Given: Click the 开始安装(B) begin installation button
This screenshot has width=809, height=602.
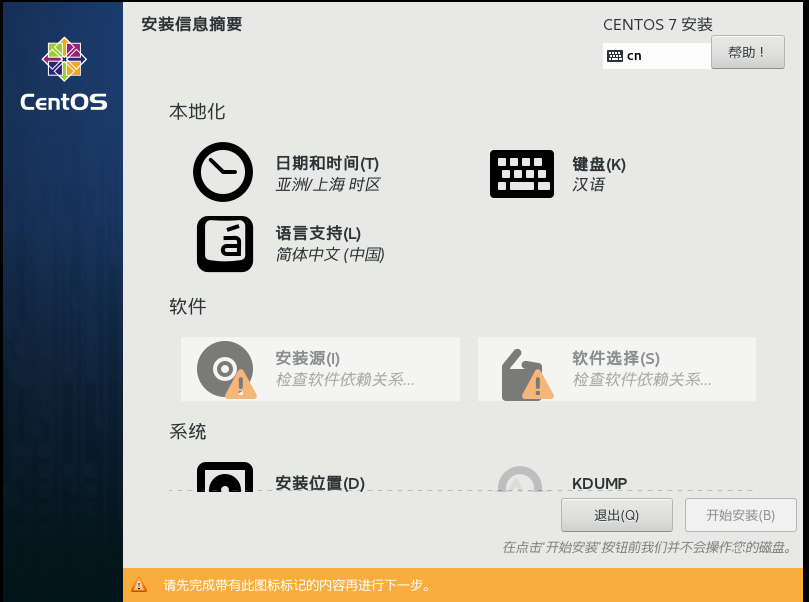Looking at the screenshot, I should click(x=740, y=515).
